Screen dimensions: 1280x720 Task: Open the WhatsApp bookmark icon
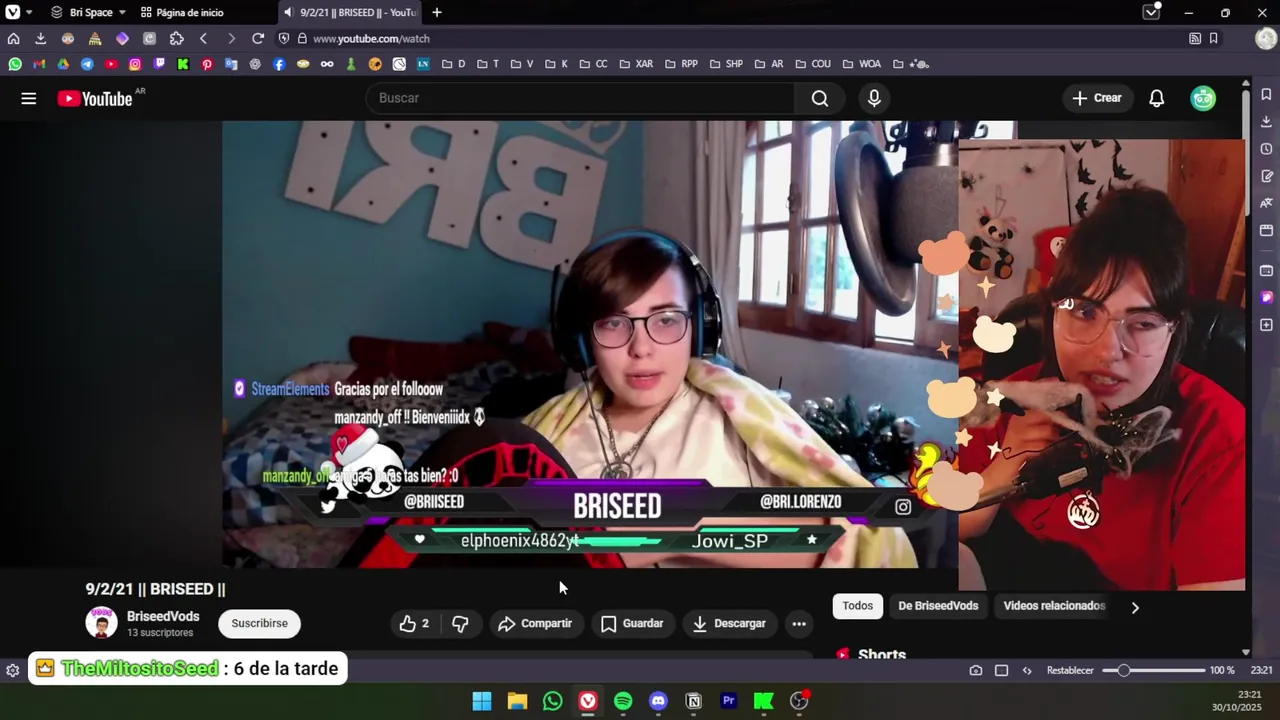pyautogui.click(x=15, y=64)
